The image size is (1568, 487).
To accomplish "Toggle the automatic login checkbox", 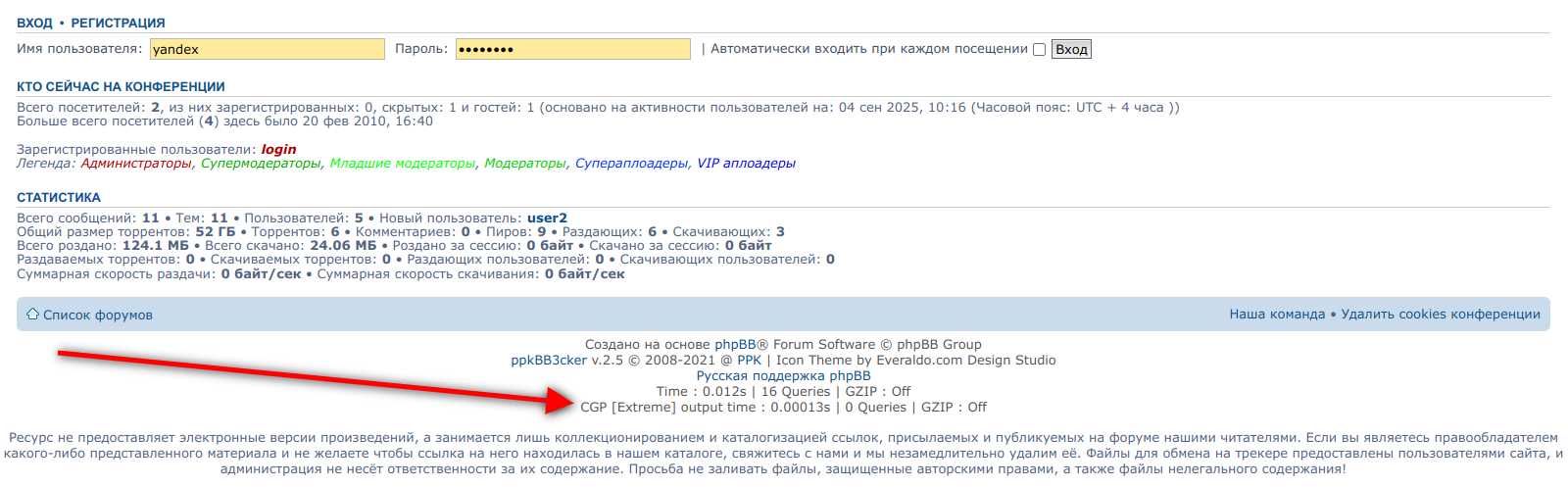I will [1039, 50].
